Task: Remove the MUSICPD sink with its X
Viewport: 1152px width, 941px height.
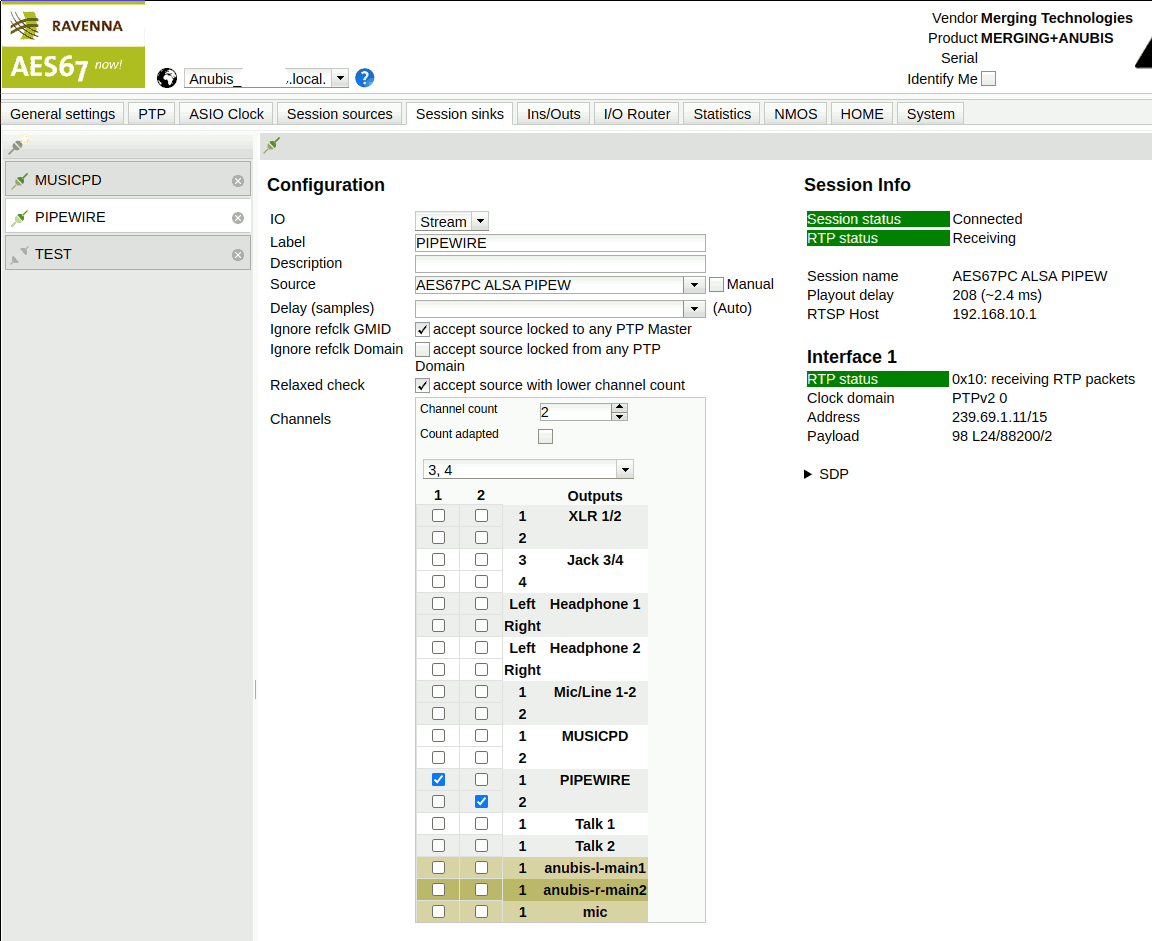Action: pyautogui.click(x=238, y=181)
